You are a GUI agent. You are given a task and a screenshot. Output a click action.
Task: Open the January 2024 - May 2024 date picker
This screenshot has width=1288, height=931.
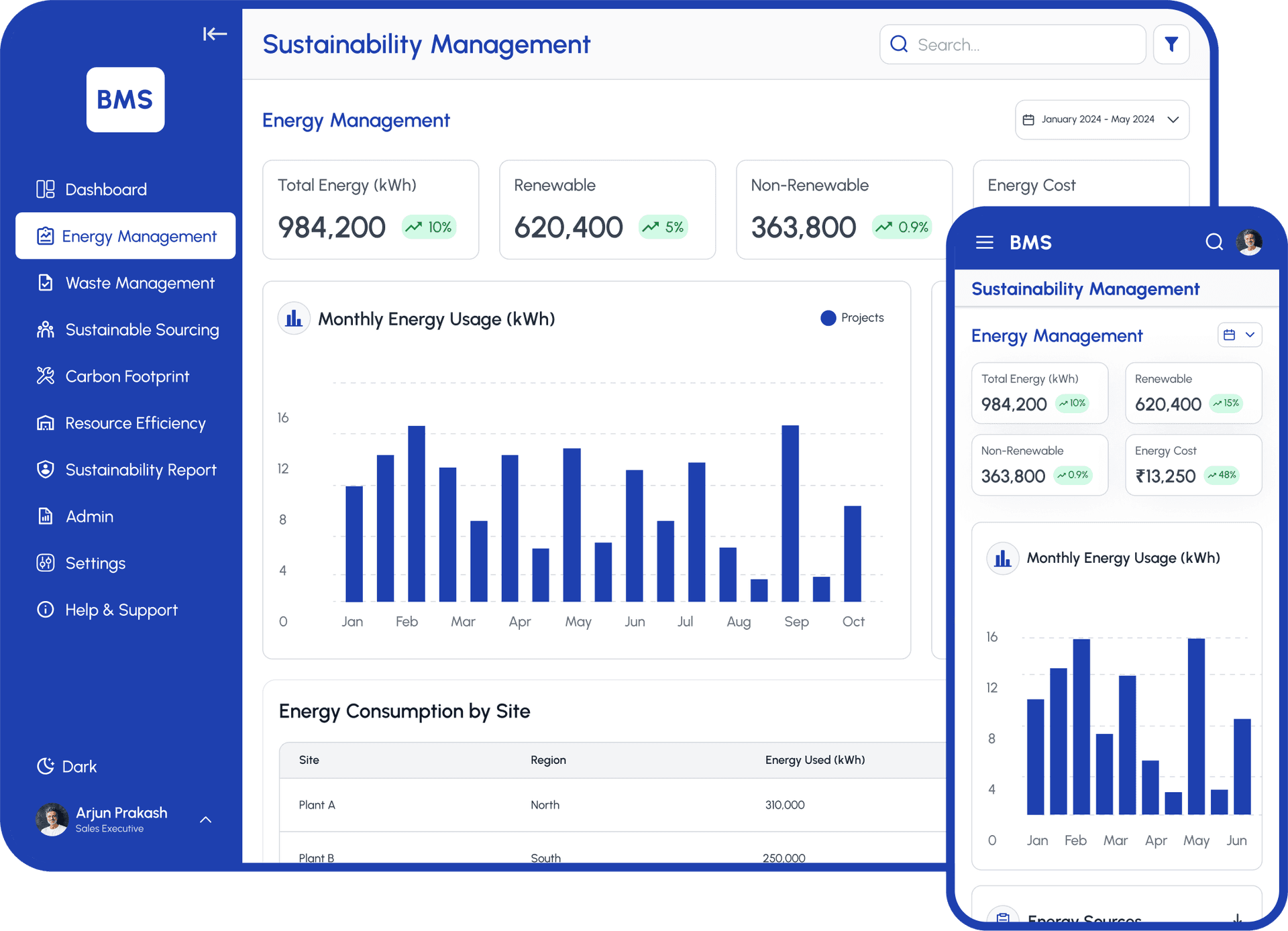pyautogui.click(x=1102, y=119)
